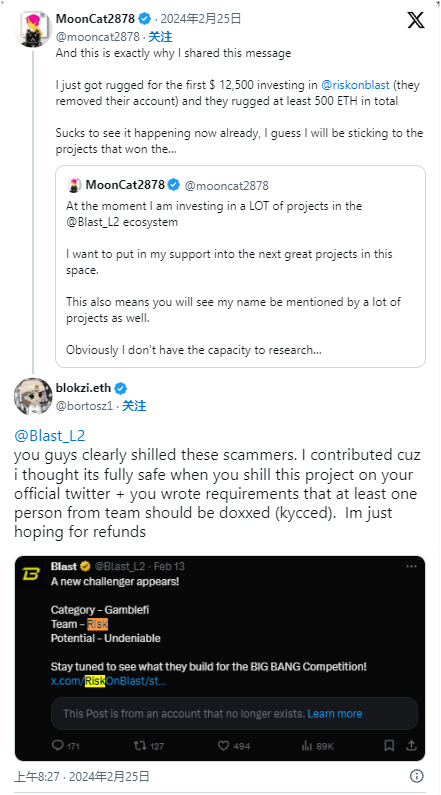Follow @mooncat2878 using the 关注 link
Screen dimensions: 441x795
click(160, 37)
